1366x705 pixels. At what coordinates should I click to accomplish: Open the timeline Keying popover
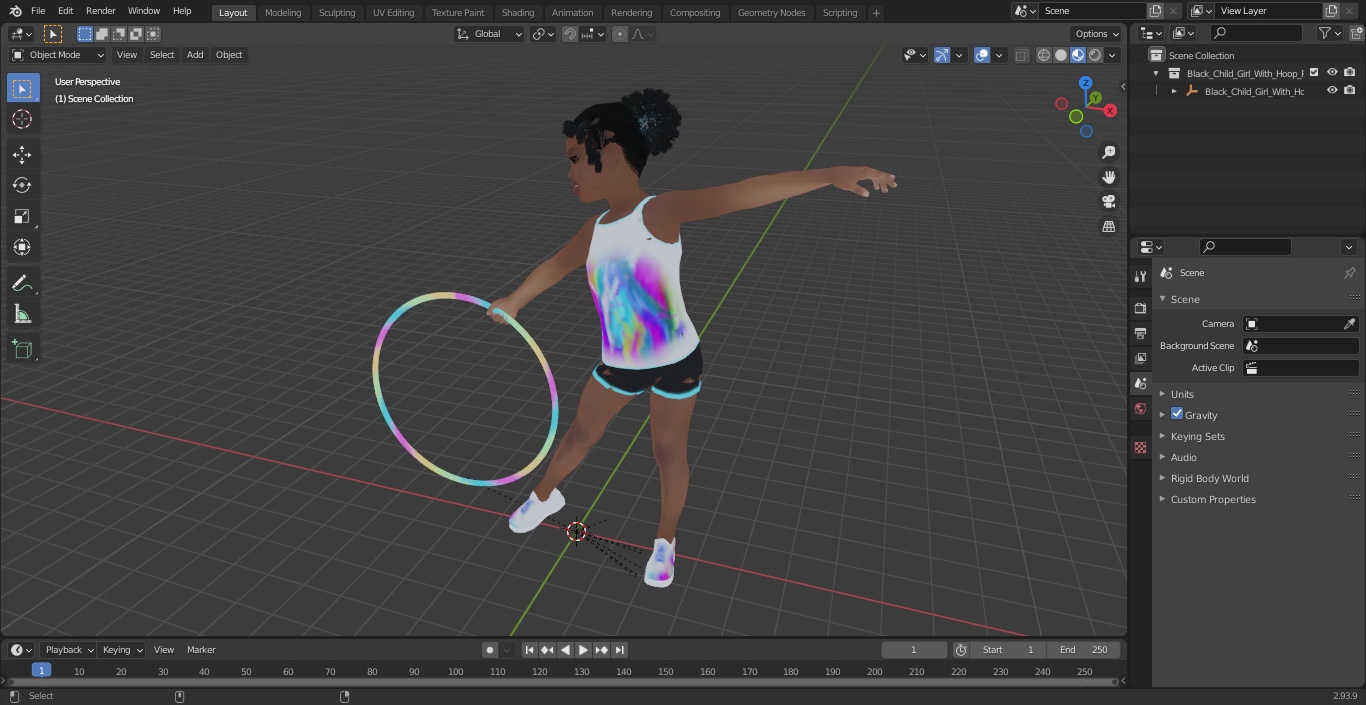122,650
